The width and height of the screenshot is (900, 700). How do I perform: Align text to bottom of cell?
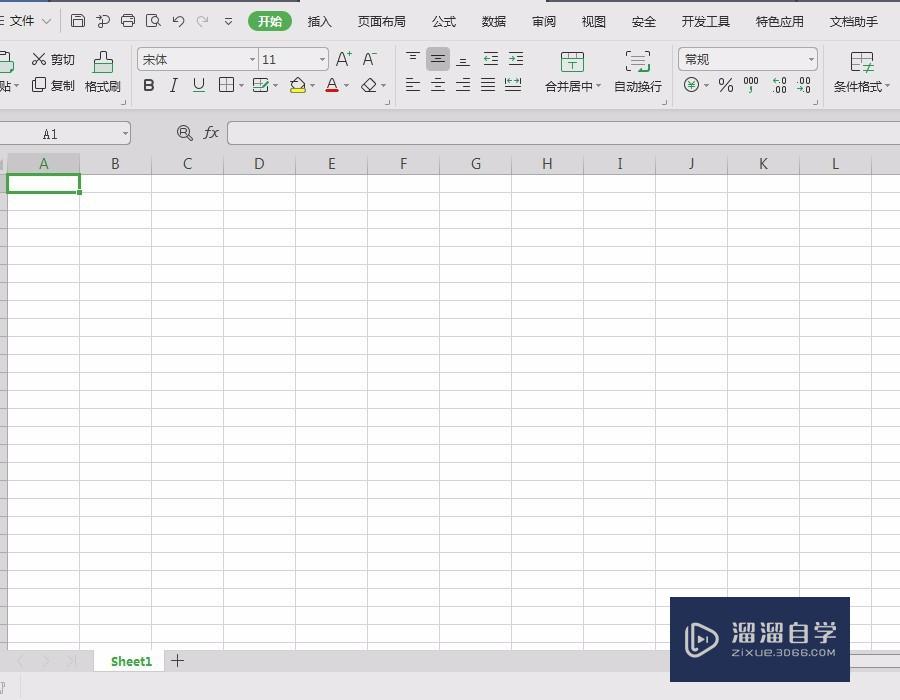(463, 59)
